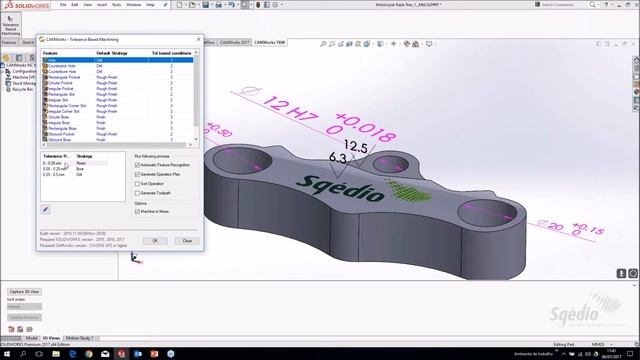The width and height of the screenshot is (640, 360).
Task: Click the edit pencil button in dialog
Action: (x=45, y=209)
